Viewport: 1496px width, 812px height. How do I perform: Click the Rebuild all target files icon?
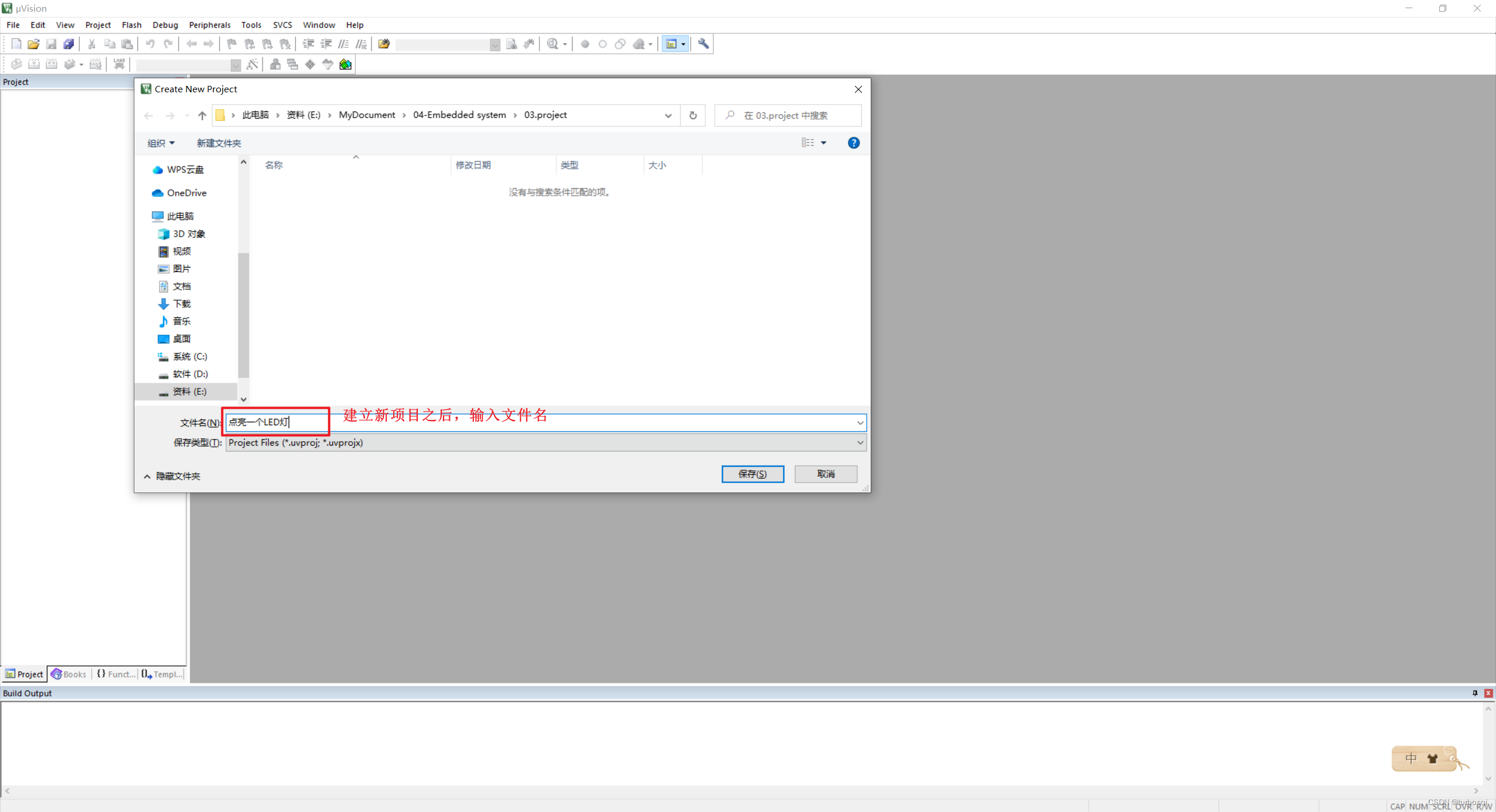pos(51,64)
